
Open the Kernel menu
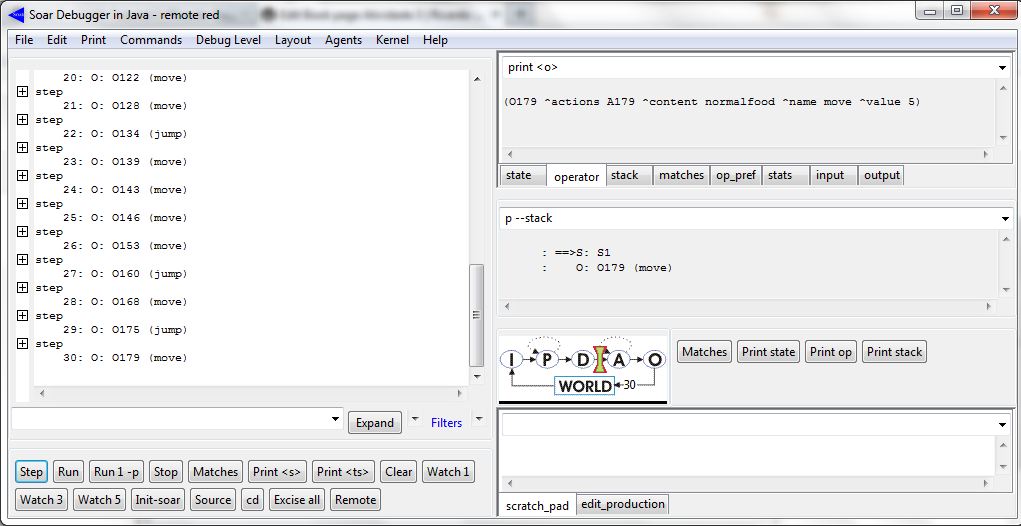click(391, 40)
